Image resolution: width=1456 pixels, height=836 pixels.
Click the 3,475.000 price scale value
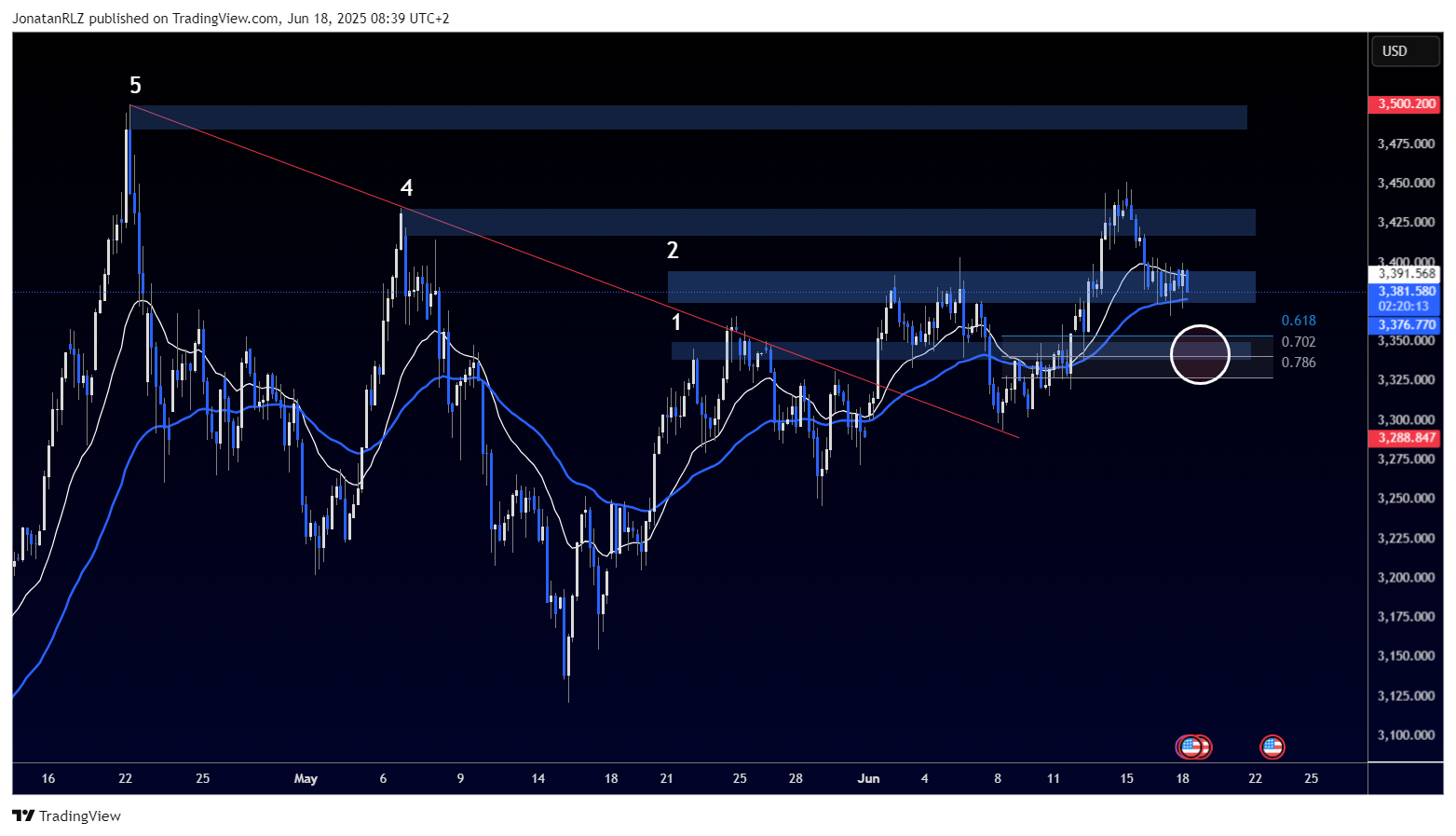[x=1406, y=144]
